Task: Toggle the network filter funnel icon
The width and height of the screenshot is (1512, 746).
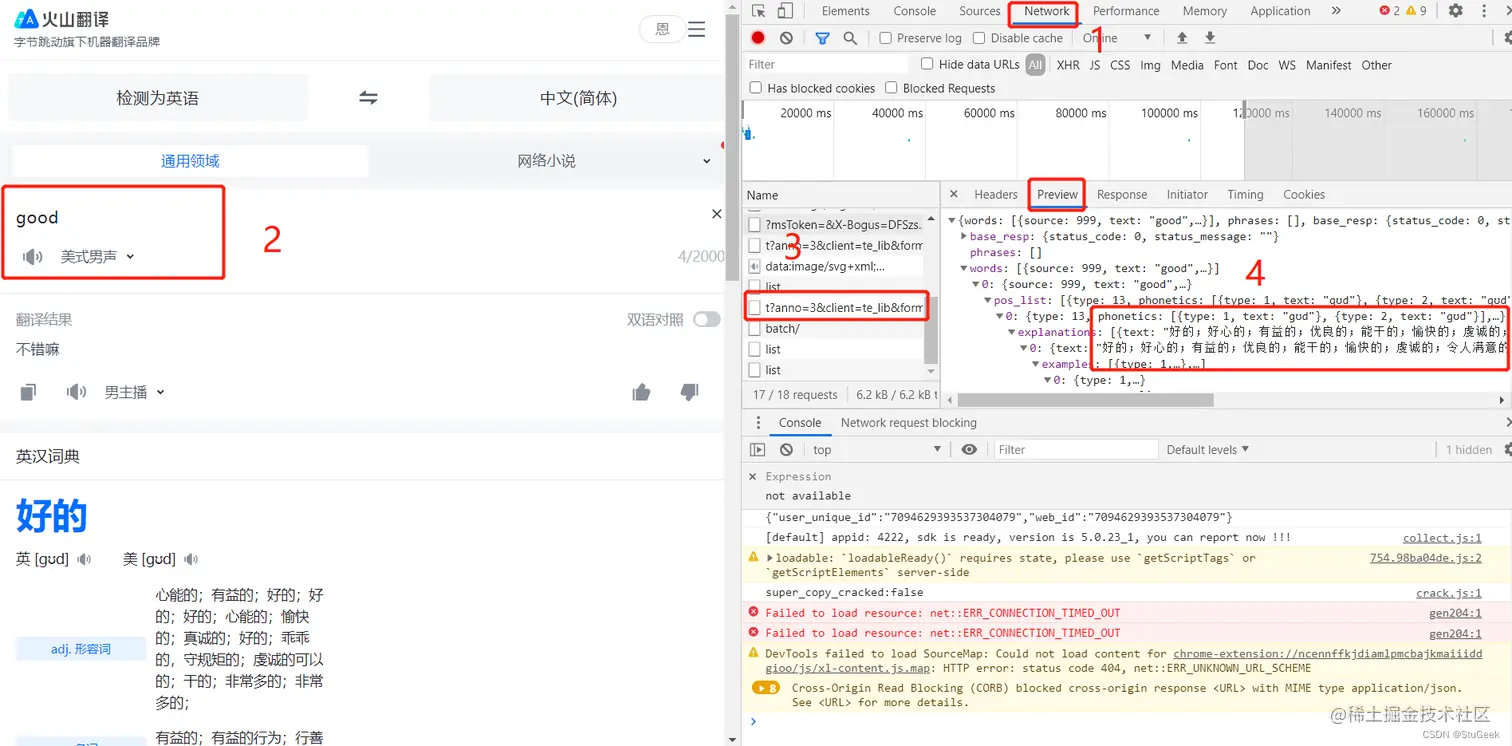Action: pyautogui.click(x=822, y=38)
